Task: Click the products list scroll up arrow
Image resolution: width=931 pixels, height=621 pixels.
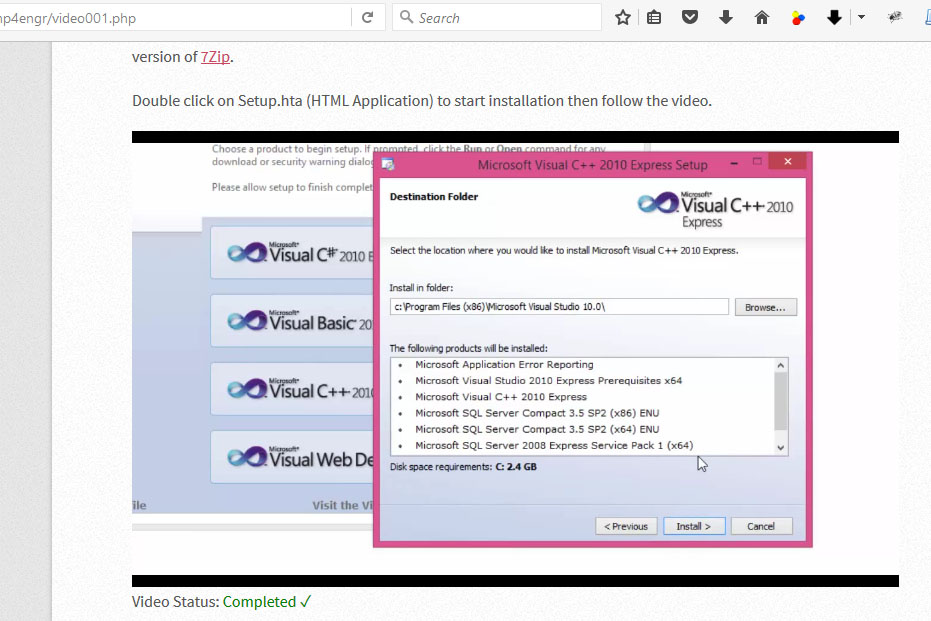Action: [781, 366]
